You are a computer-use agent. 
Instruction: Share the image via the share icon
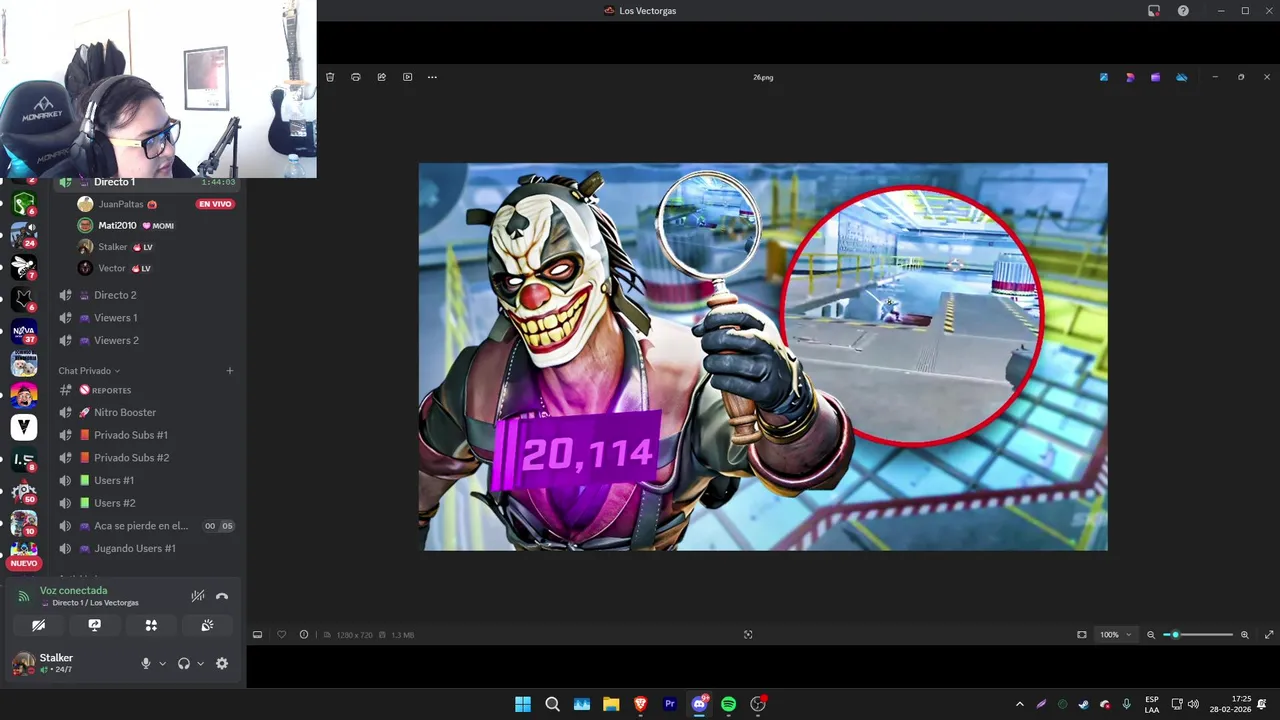pos(381,77)
